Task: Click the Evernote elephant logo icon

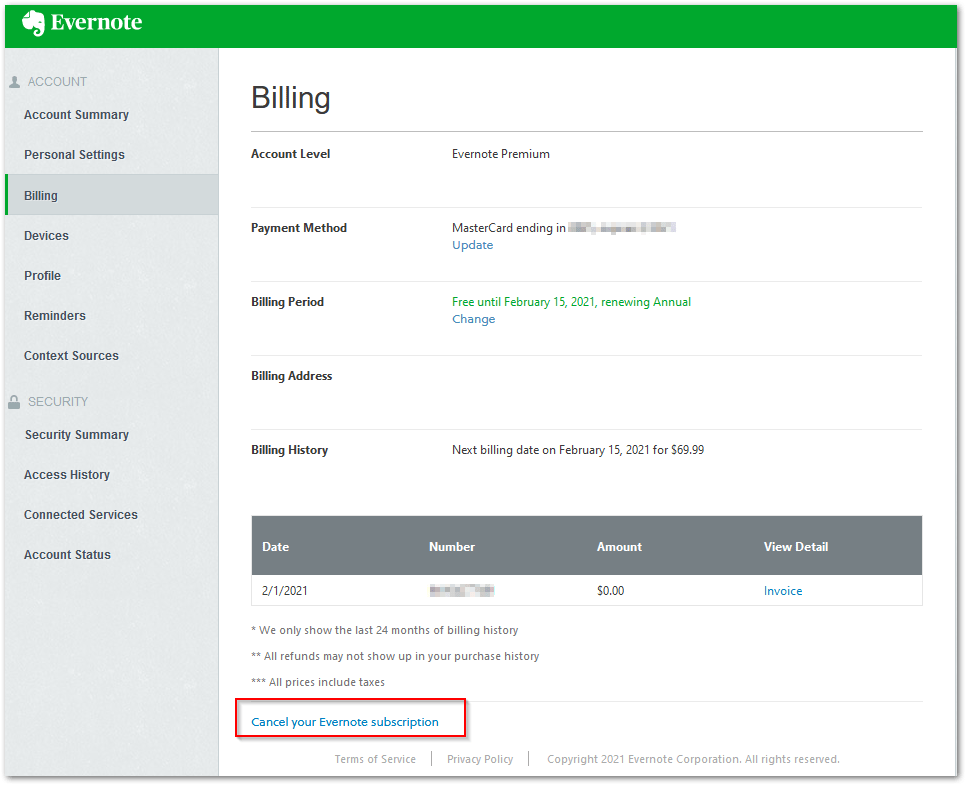Action: [x=33, y=23]
